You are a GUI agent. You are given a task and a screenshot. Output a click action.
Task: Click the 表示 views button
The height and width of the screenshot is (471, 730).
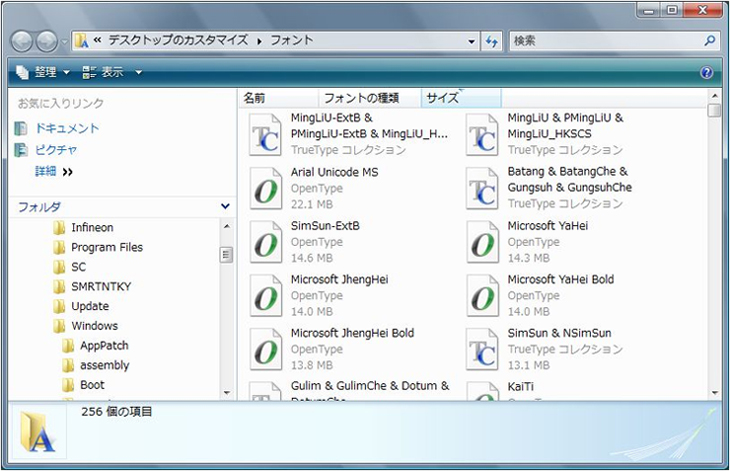click(103, 72)
